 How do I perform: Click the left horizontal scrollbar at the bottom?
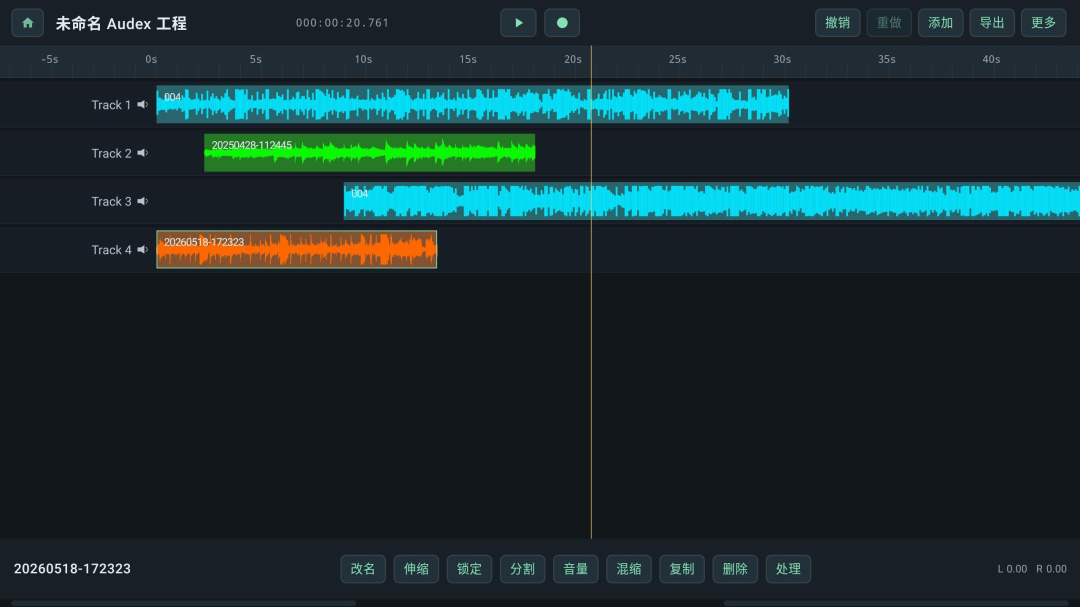(183, 604)
